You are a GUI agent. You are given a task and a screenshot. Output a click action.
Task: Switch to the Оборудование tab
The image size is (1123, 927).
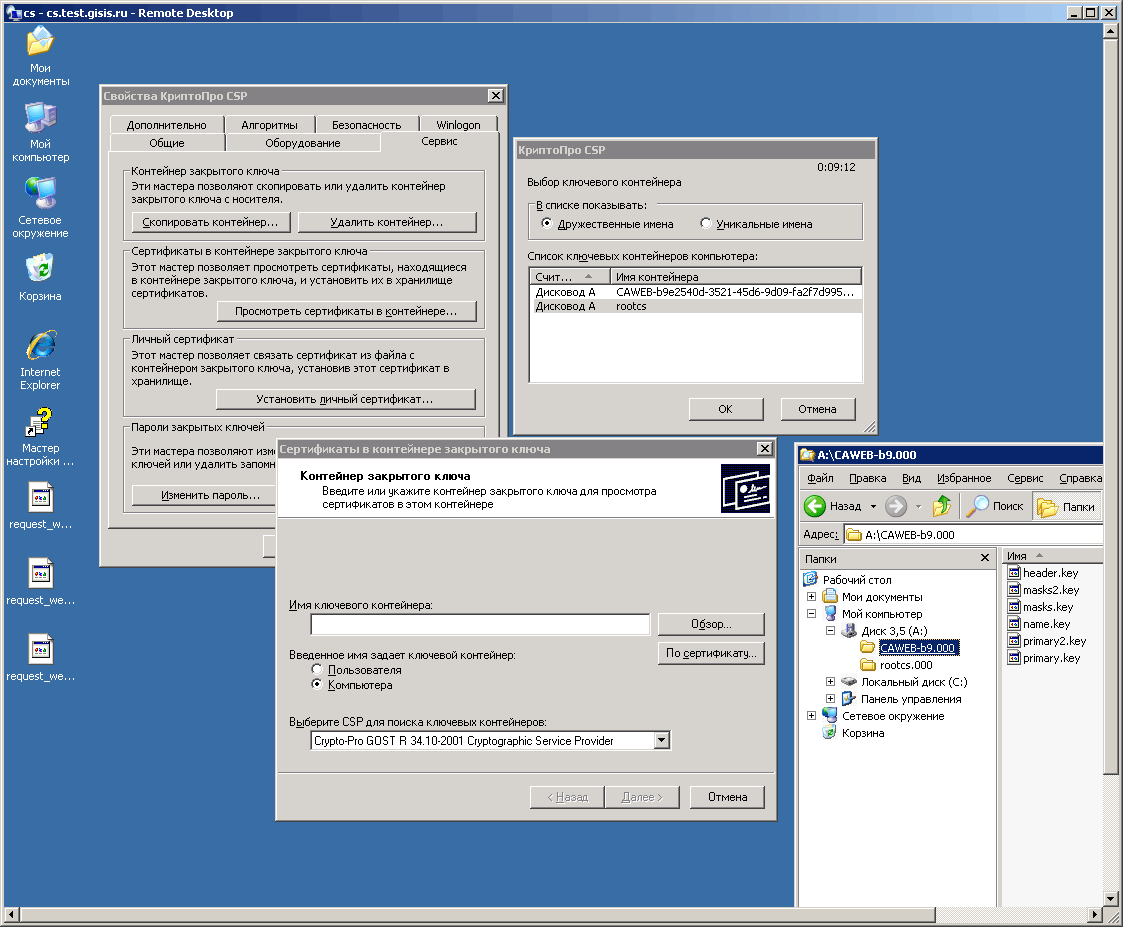click(x=303, y=143)
